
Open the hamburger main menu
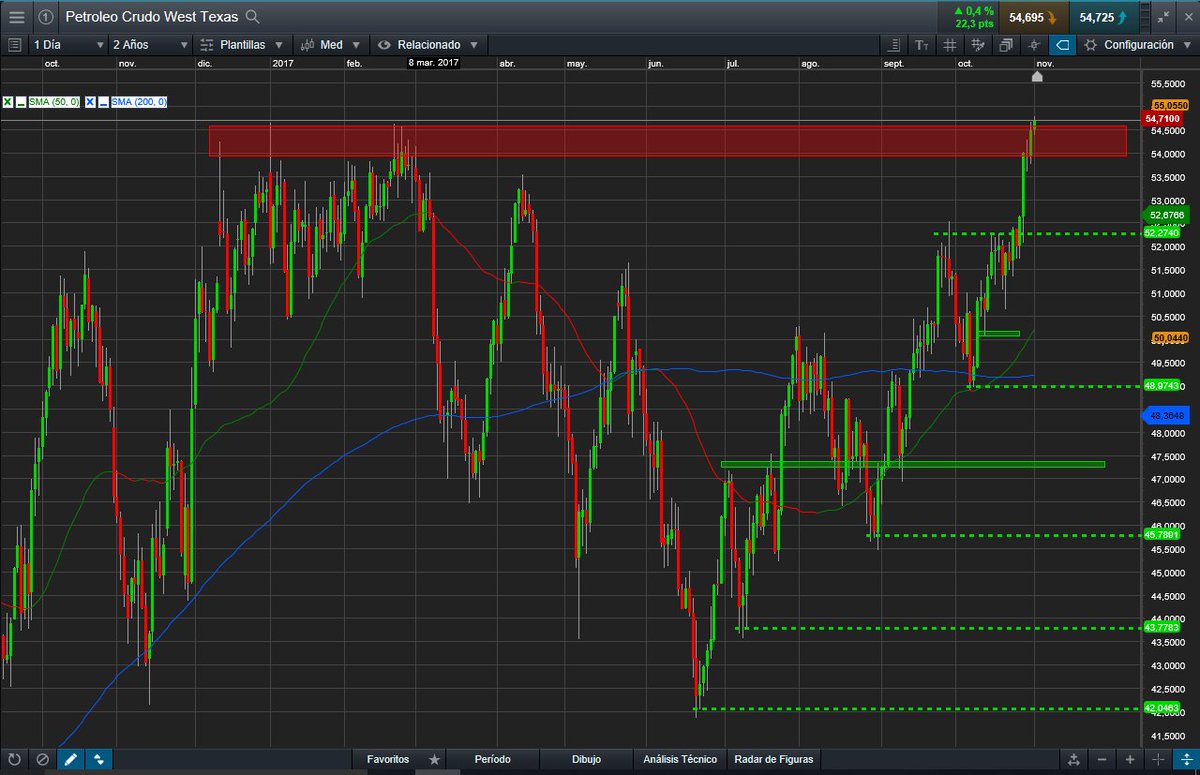17,16
